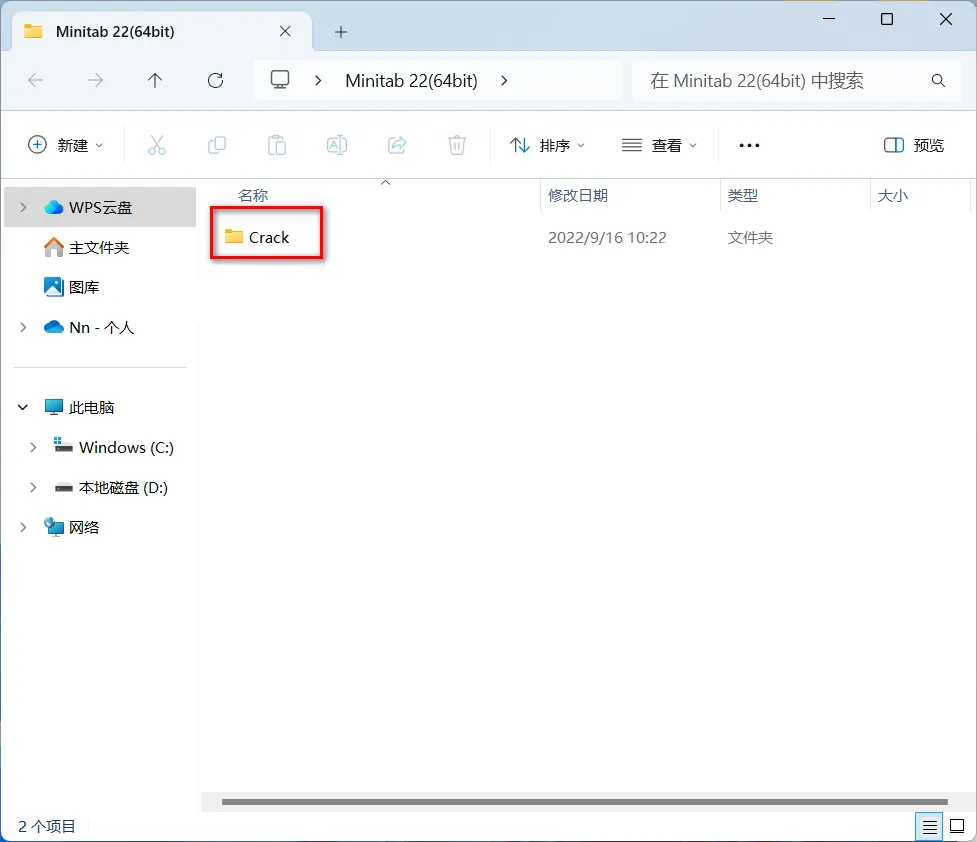Maximize the File Explorer window
Image resolution: width=977 pixels, height=842 pixels.
pyautogui.click(x=887, y=19)
